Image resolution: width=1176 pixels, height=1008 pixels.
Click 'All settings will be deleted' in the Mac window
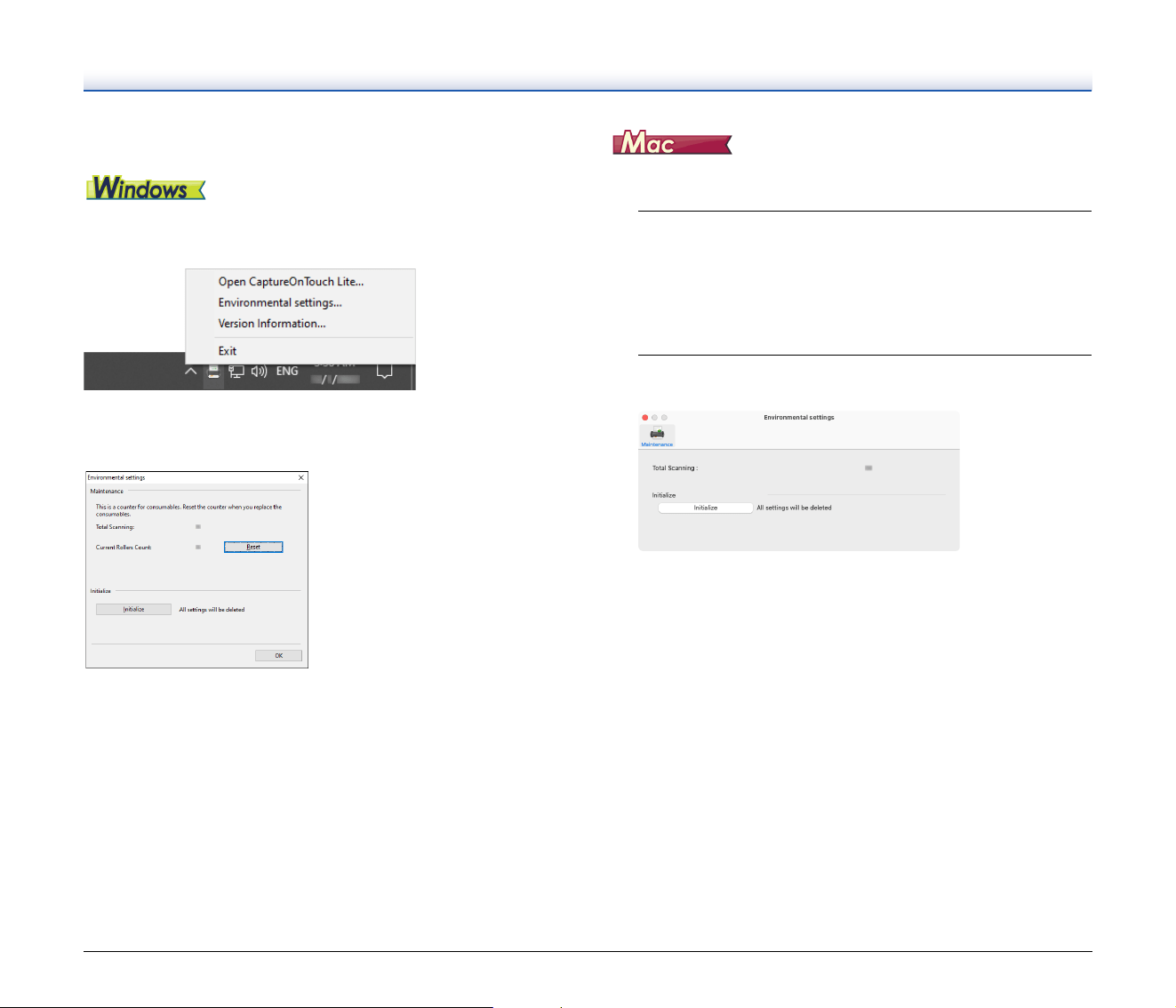[794, 508]
